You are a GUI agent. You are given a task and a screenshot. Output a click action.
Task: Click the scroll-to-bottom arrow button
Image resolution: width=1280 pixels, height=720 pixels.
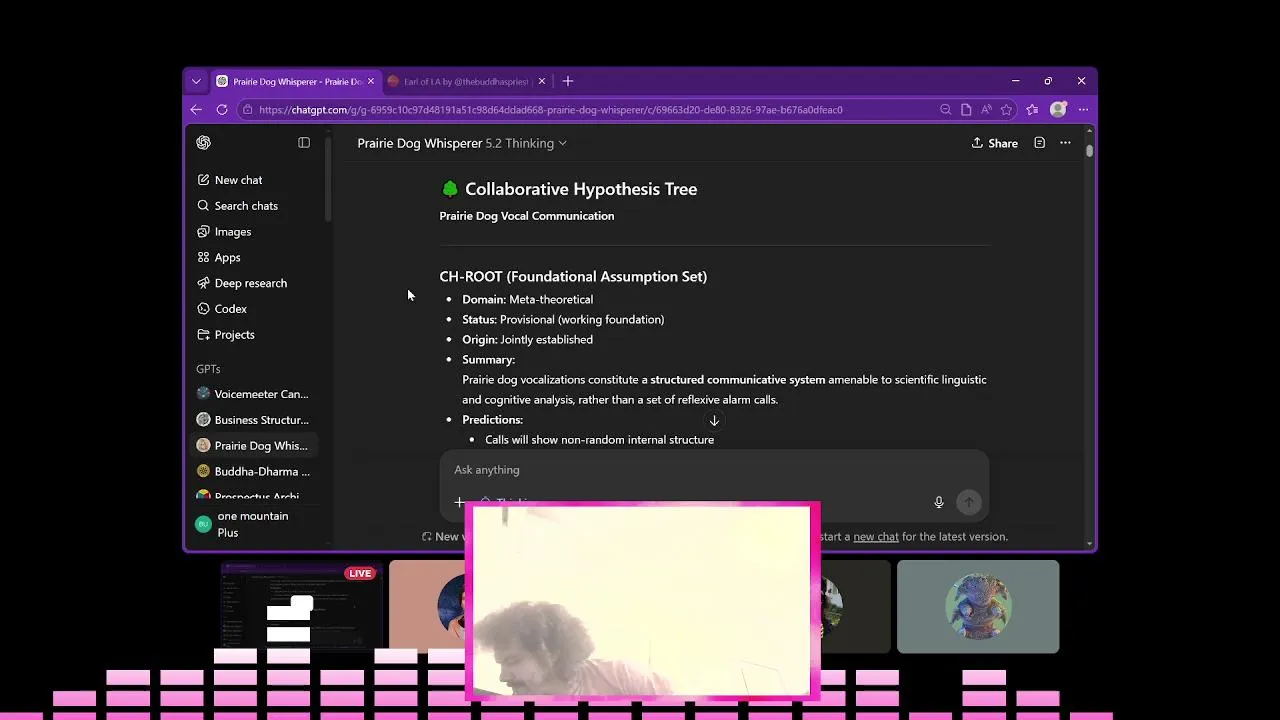[x=714, y=421]
